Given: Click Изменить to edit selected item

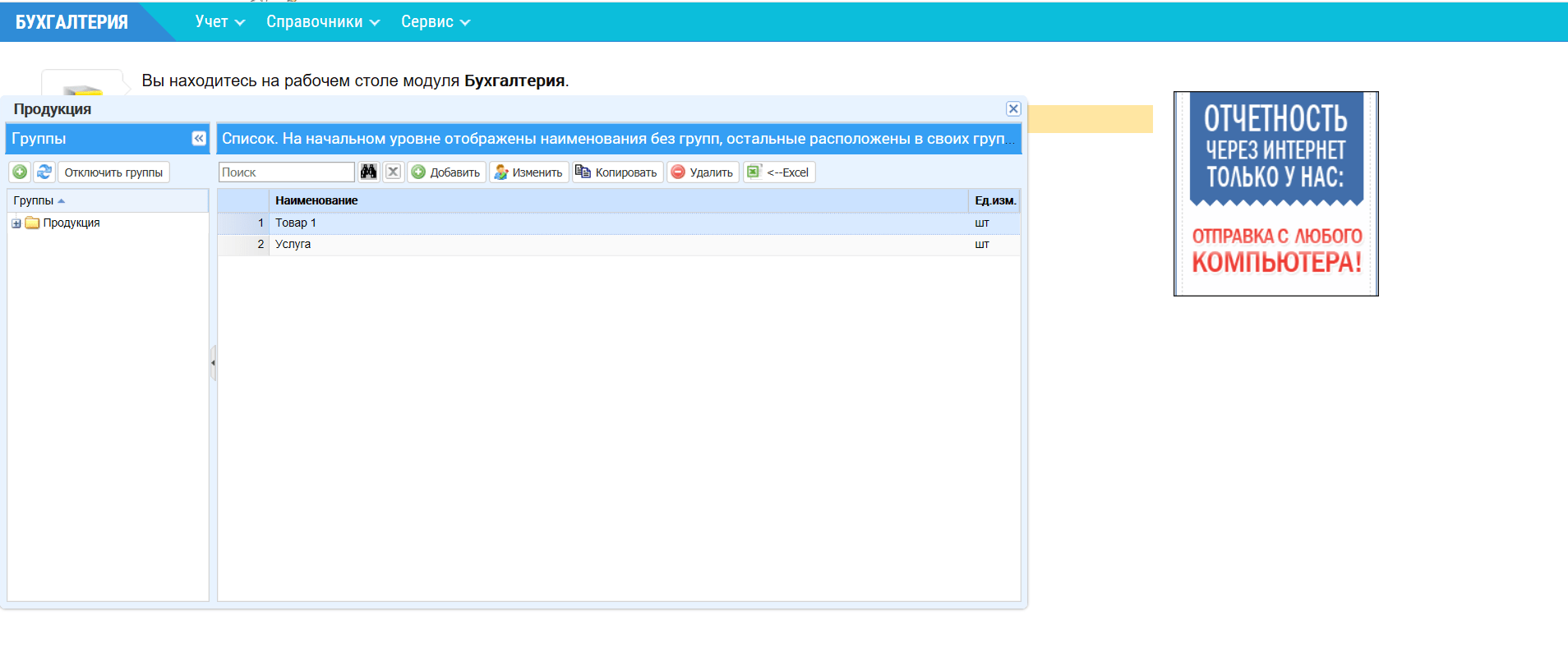Looking at the screenshot, I should (x=528, y=172).
